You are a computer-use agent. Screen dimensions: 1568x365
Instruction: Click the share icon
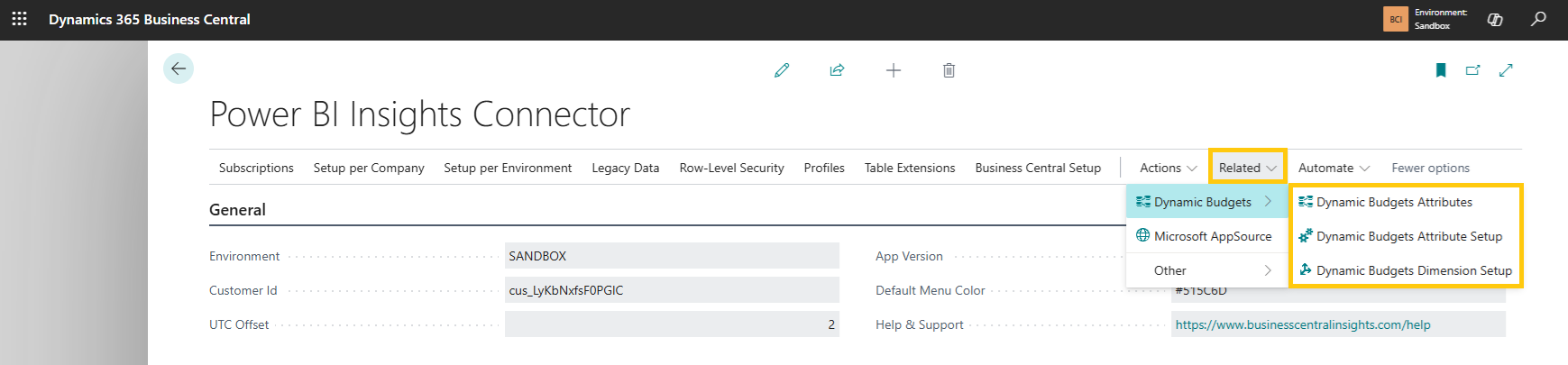837,70
